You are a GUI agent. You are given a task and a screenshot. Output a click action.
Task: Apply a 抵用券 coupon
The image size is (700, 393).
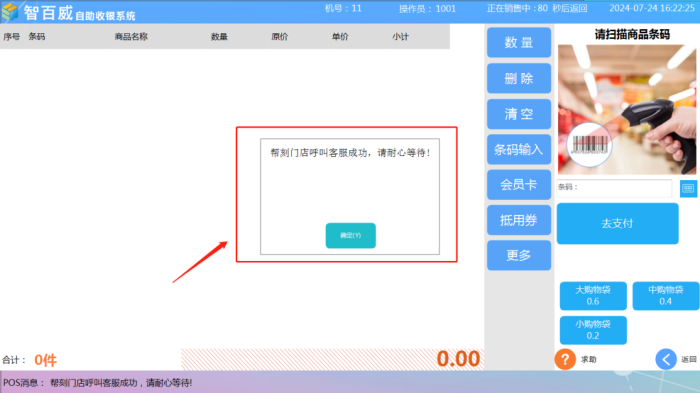click(x=519, y=220)
